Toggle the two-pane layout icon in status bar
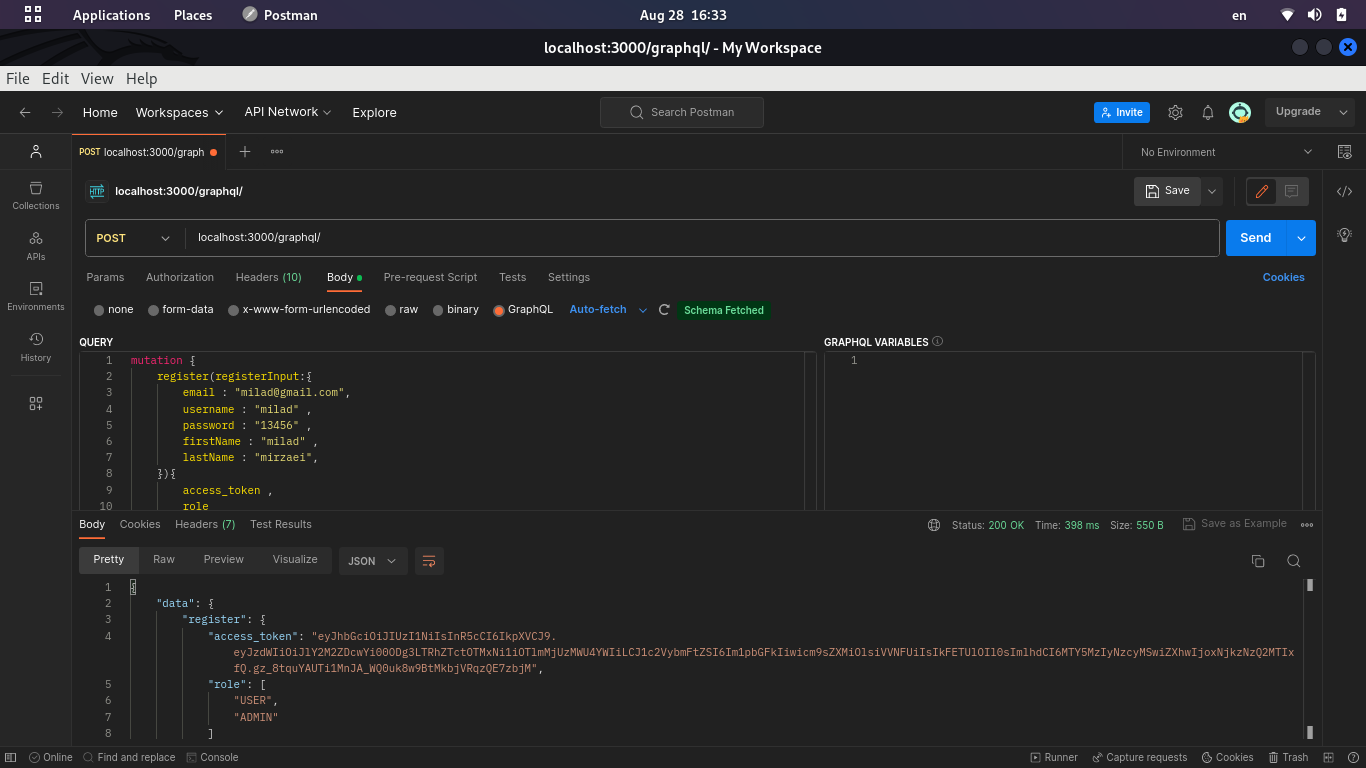Image resolution: width=1366 pixels, height=768 pixels. coord(1329,757)
